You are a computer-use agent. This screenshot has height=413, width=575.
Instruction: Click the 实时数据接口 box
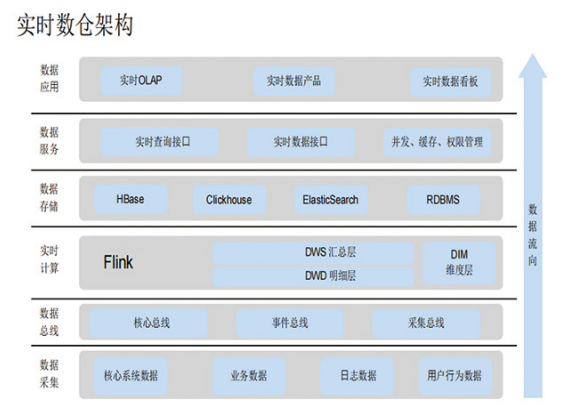[x=301, y=142]
